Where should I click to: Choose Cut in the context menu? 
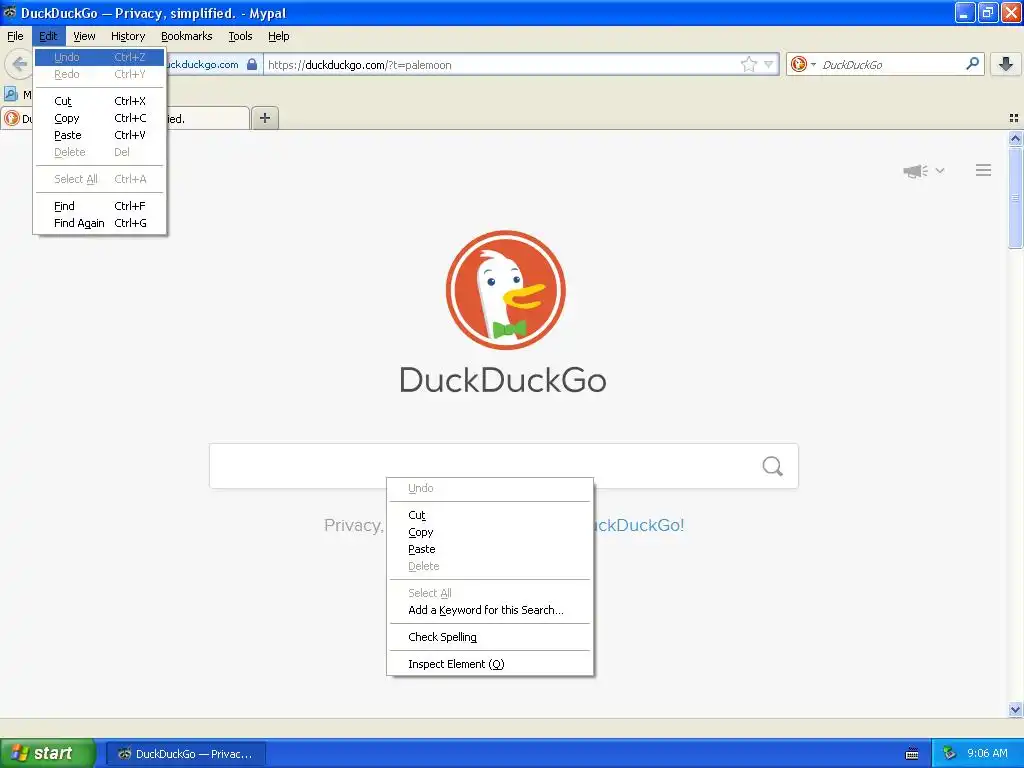[490, 515]
